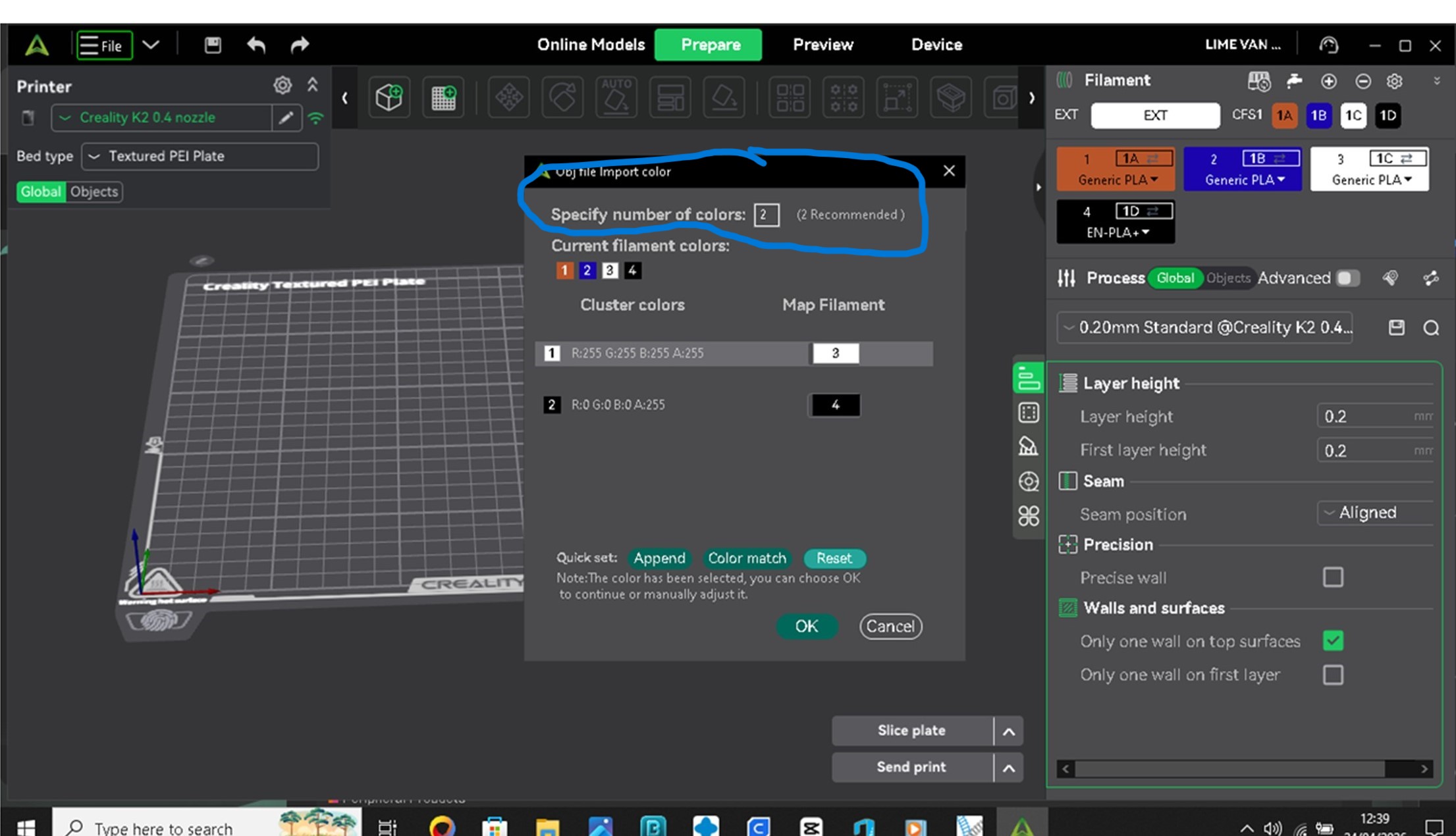Click OK in import color dialog

806,626
